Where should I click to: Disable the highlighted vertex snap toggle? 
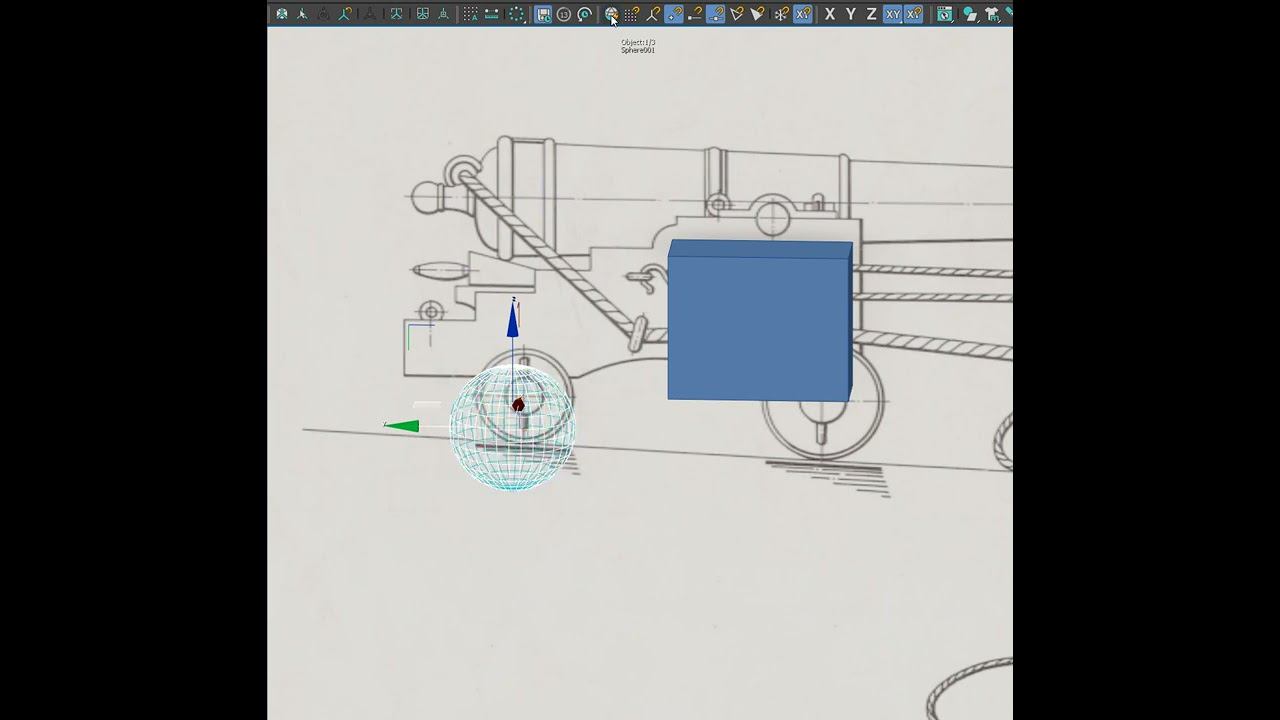[674, 14]
